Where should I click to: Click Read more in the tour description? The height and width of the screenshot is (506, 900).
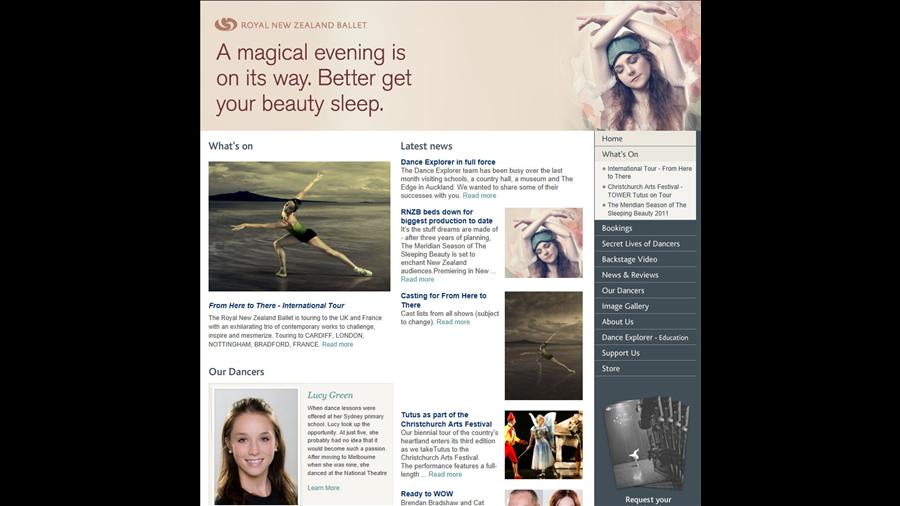coord(338,344)
